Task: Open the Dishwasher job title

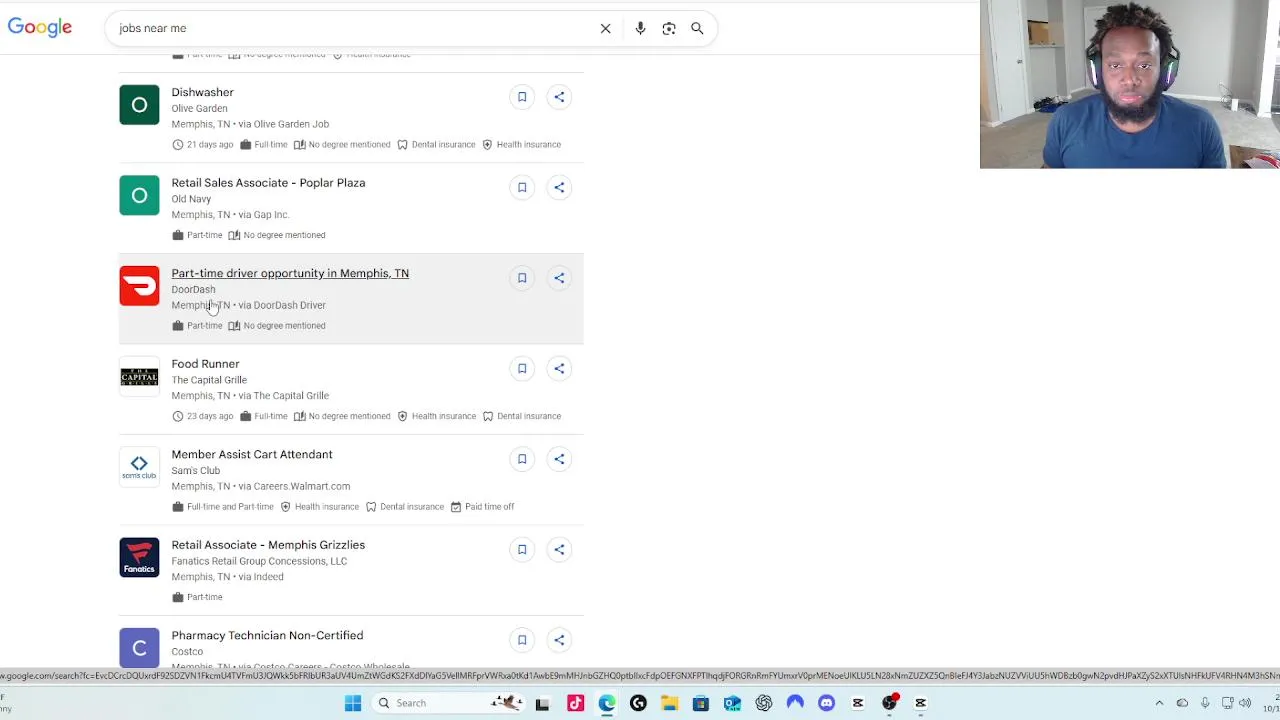Action: tap(202, 92)
